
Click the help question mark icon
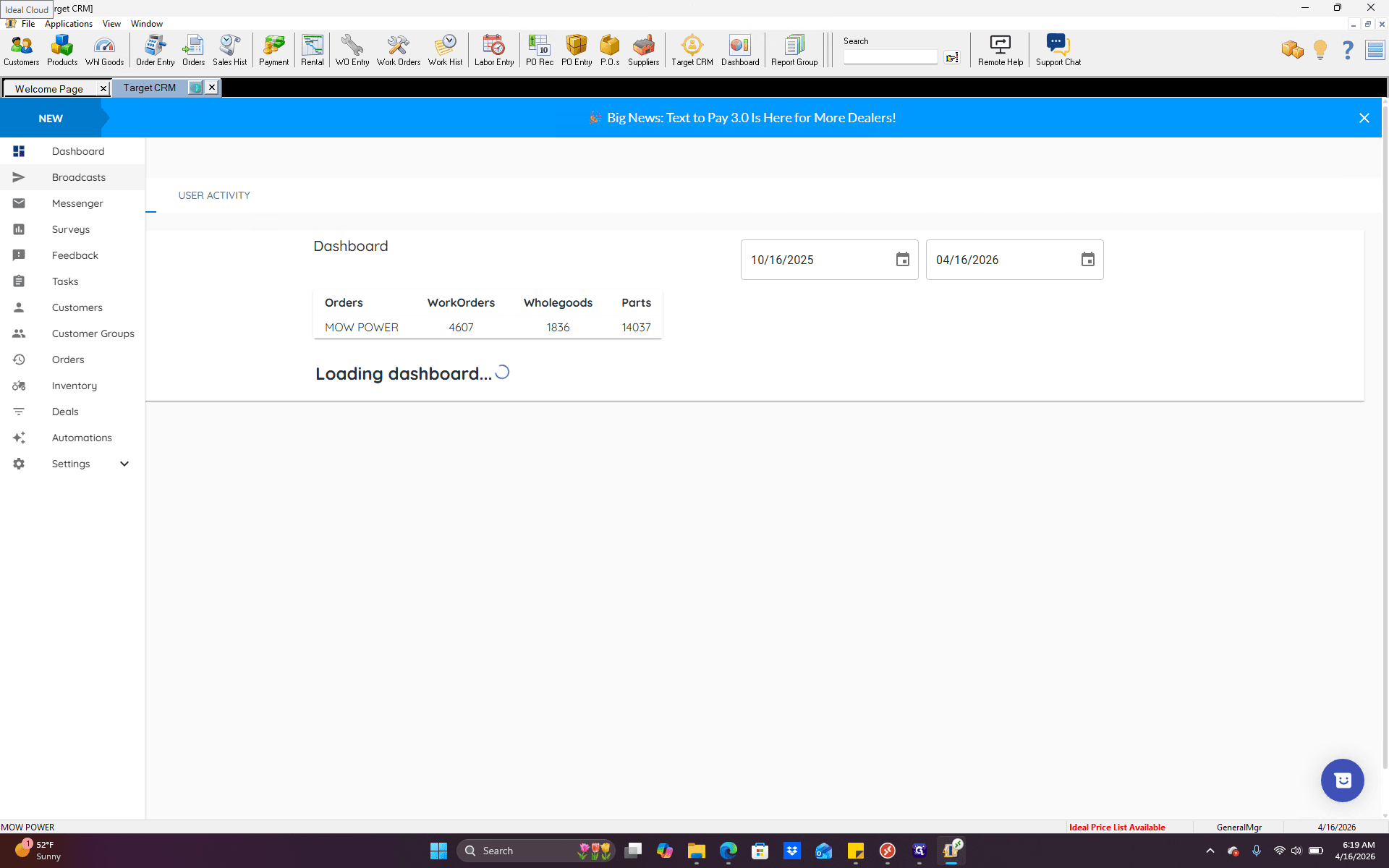1348,50
